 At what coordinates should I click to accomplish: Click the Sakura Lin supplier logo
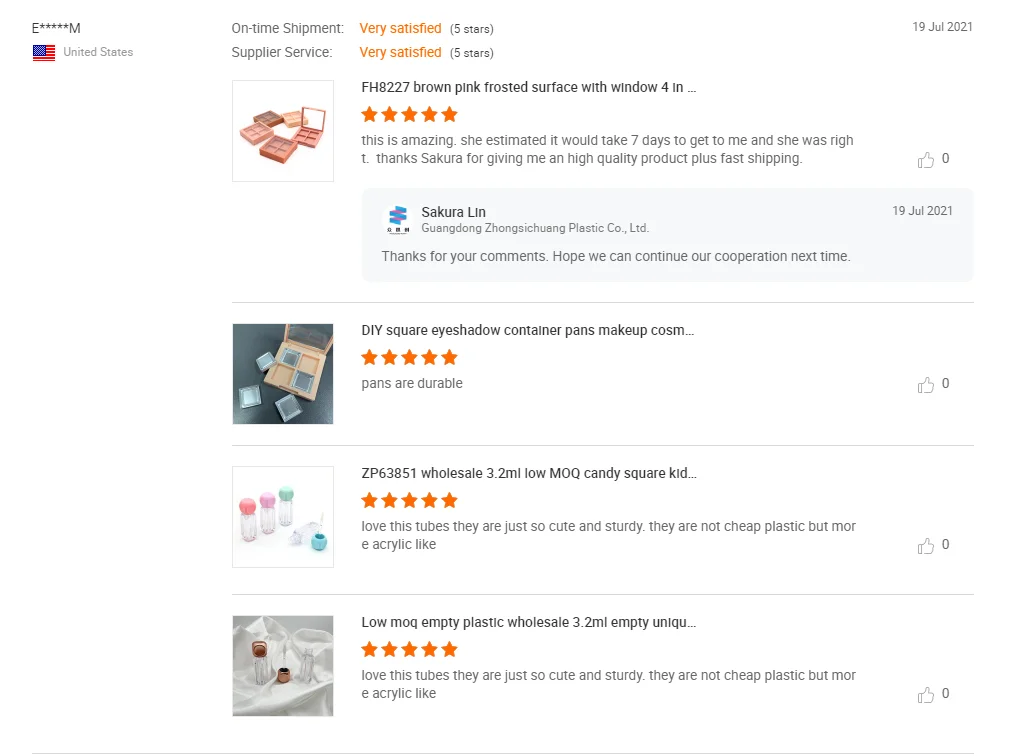tap(398, 219)
